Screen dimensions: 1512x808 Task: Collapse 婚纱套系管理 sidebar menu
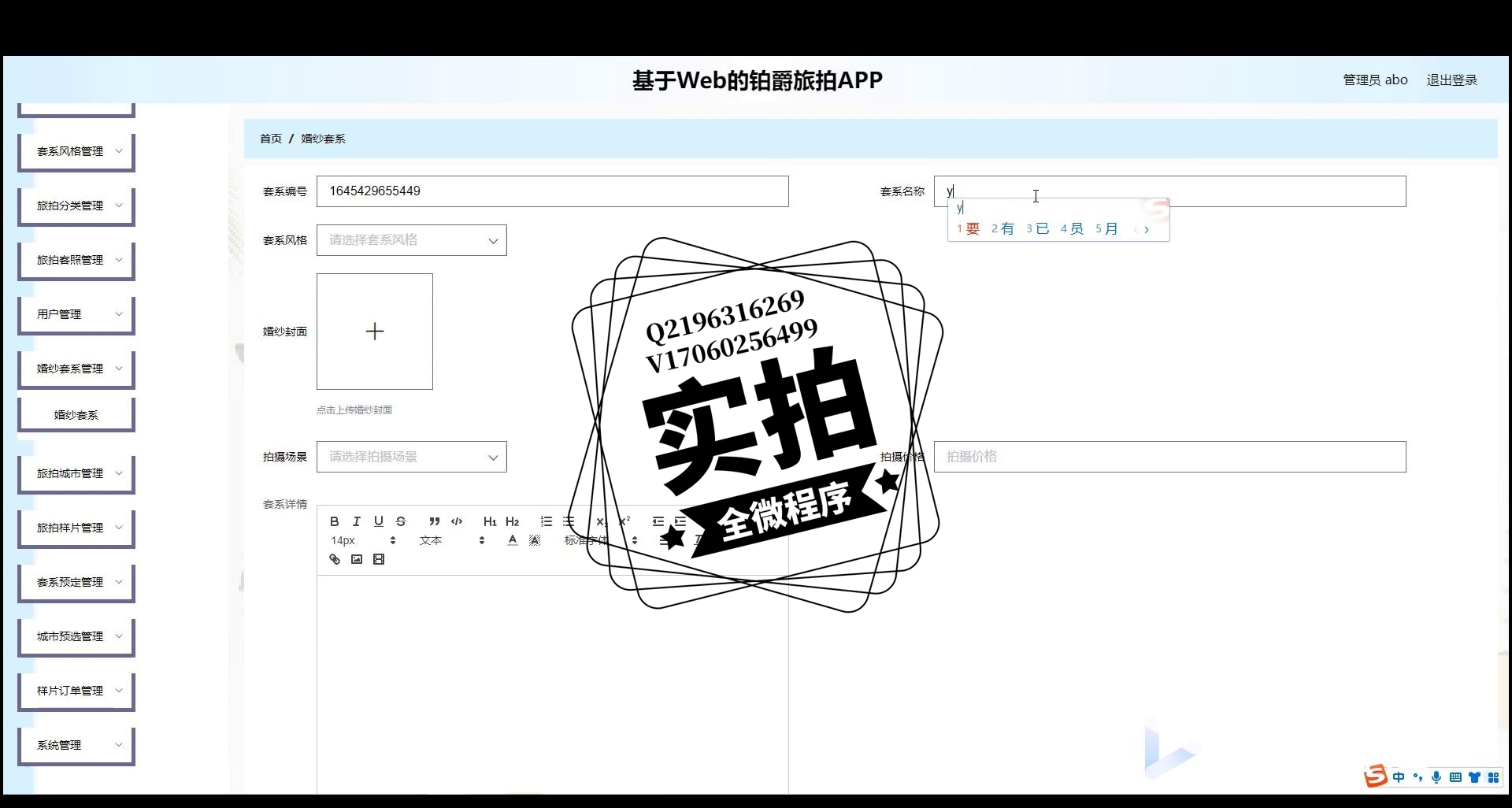pyautogui.click(x=76, y=369)
